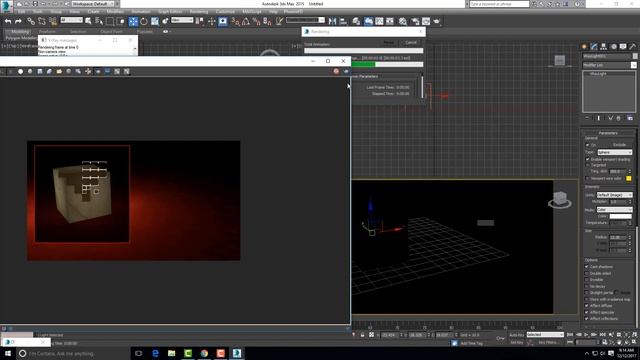Image resolution: width=640 pixels, height=360 pixels.
Task: Click the search keyword field in title bar
Action: click(499, 4)
